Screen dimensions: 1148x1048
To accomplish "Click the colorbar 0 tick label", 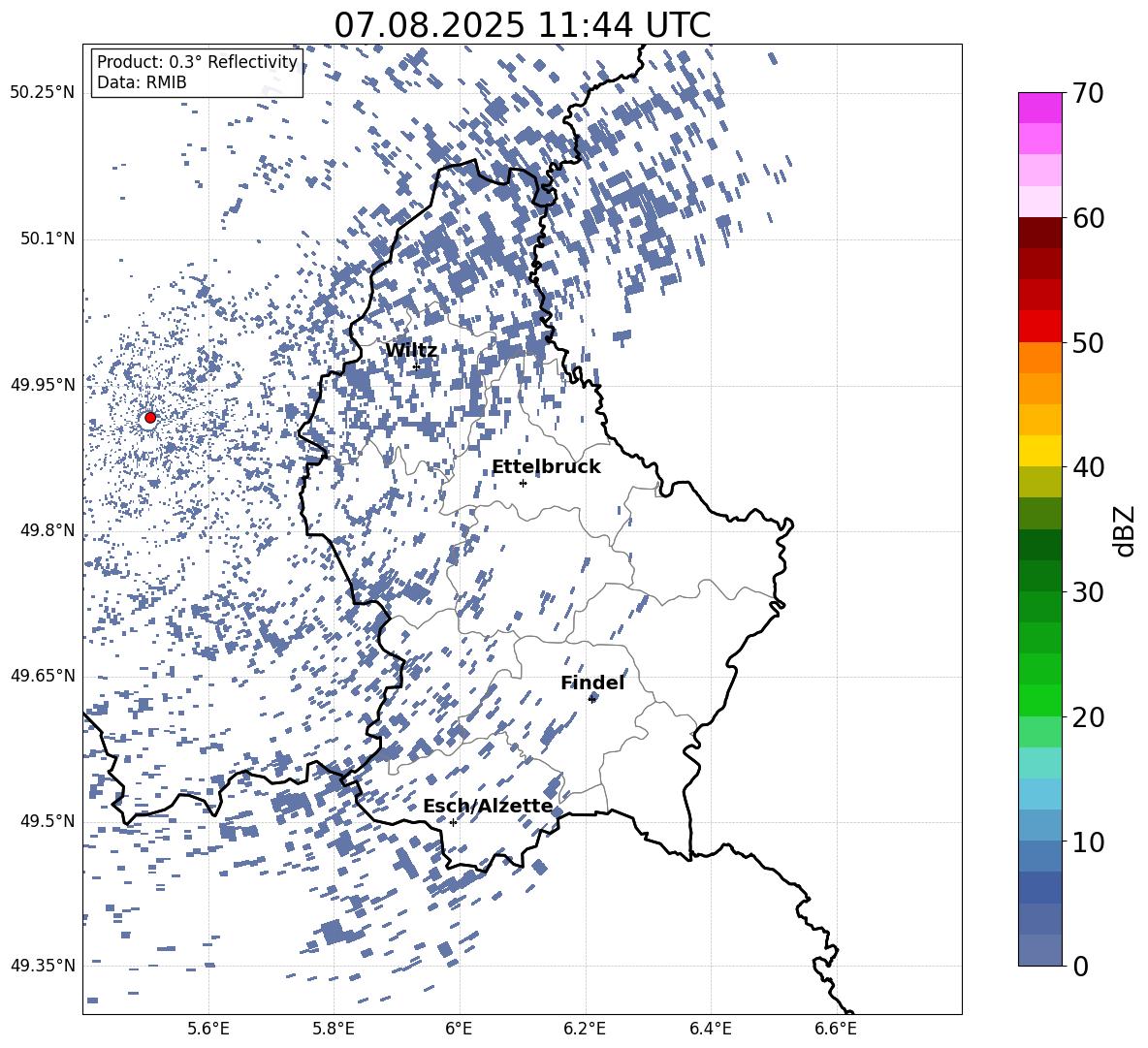I will click(1080, 966).
